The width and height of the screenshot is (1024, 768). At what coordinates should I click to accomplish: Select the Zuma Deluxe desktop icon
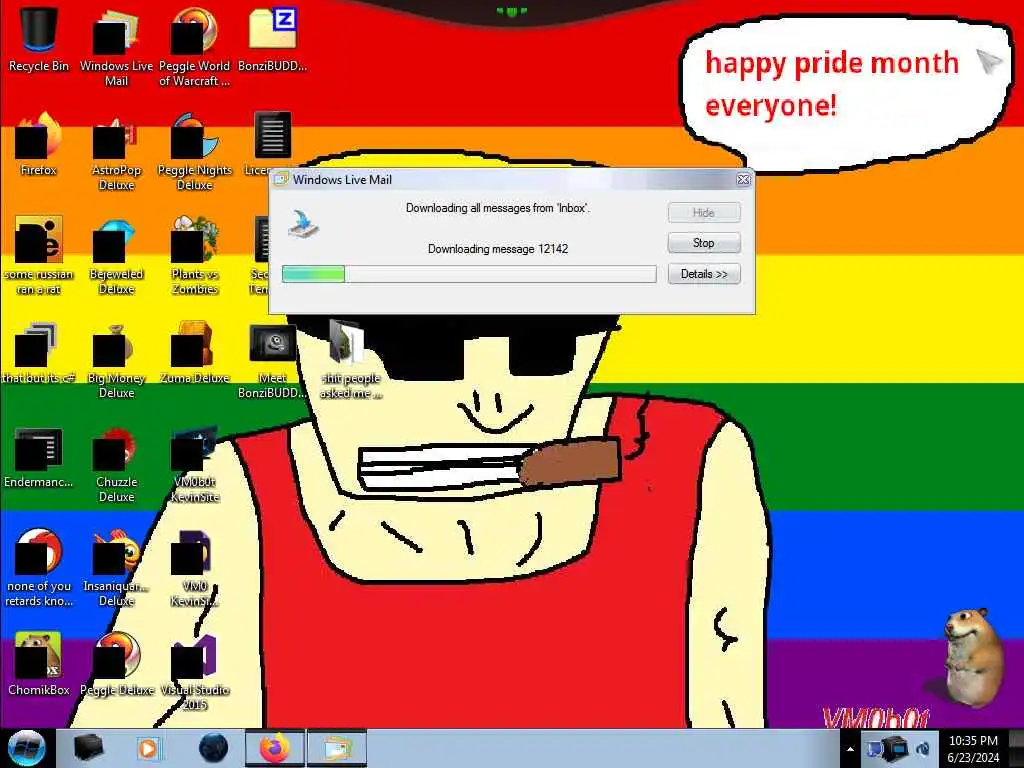195,353
